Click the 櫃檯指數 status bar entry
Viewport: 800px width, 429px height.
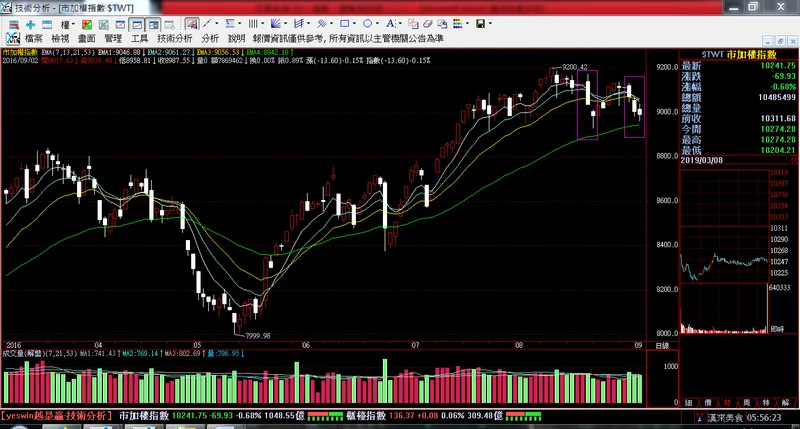click(x=367, y=416)
